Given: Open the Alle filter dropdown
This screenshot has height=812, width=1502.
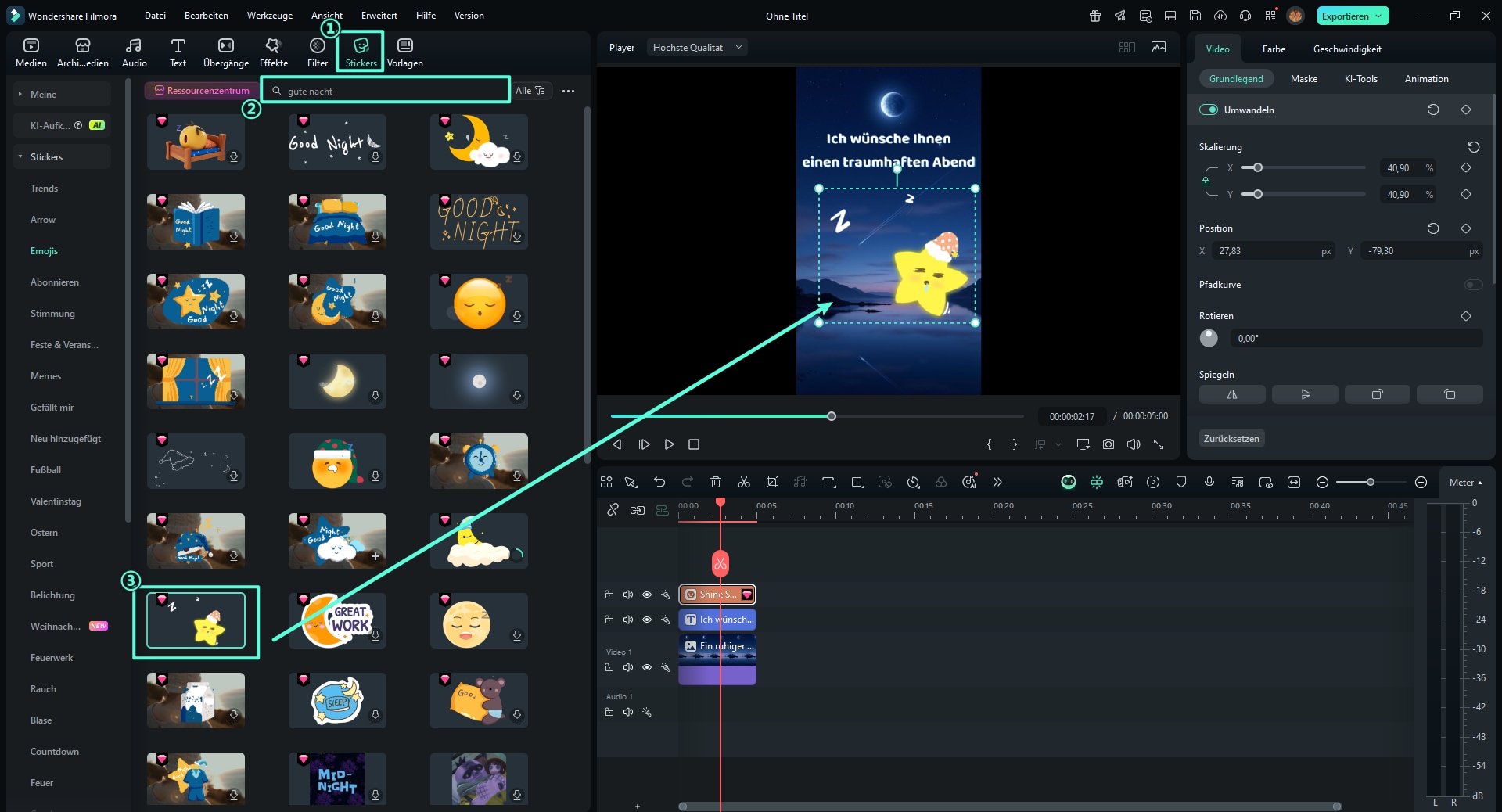Looking at the screenshot, I should pos(531,91).
